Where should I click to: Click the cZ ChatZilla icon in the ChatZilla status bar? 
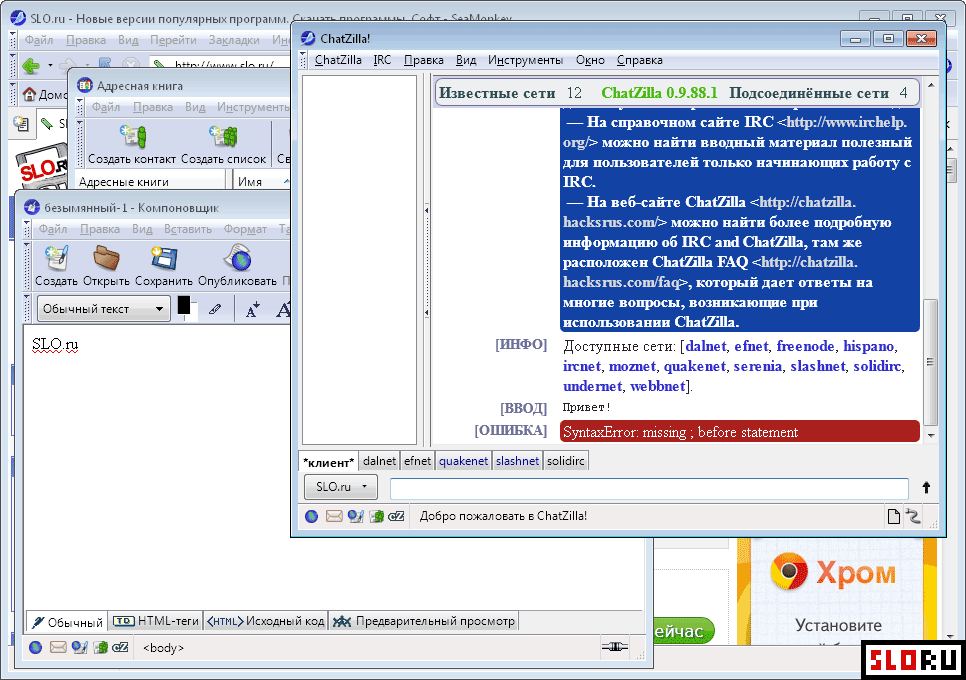coord(396,516)
